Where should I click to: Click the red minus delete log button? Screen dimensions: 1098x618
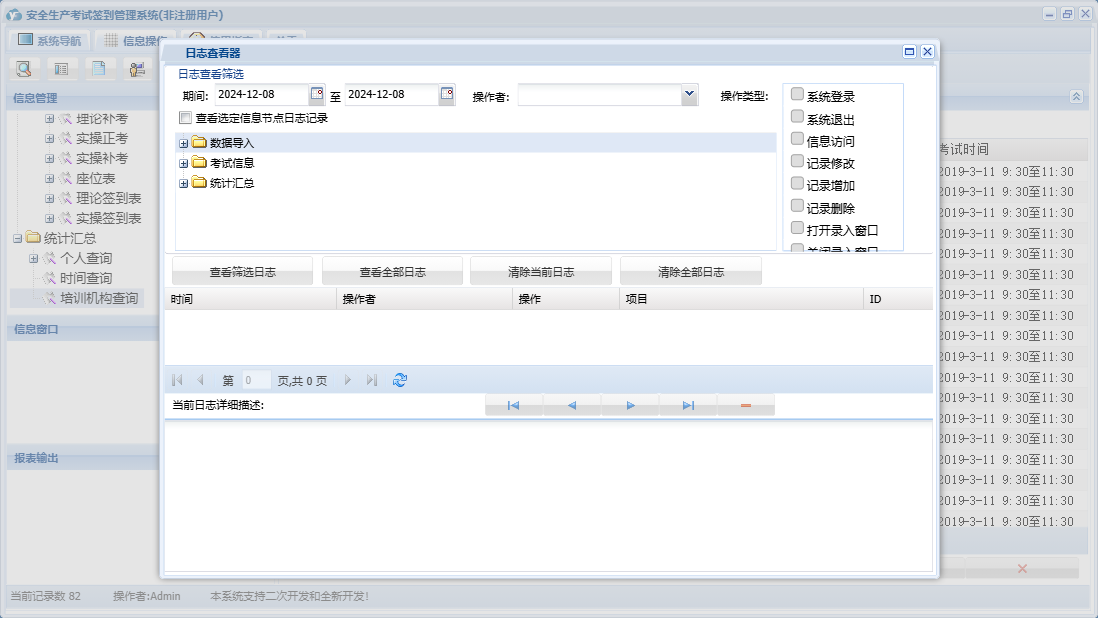[746, 405]
